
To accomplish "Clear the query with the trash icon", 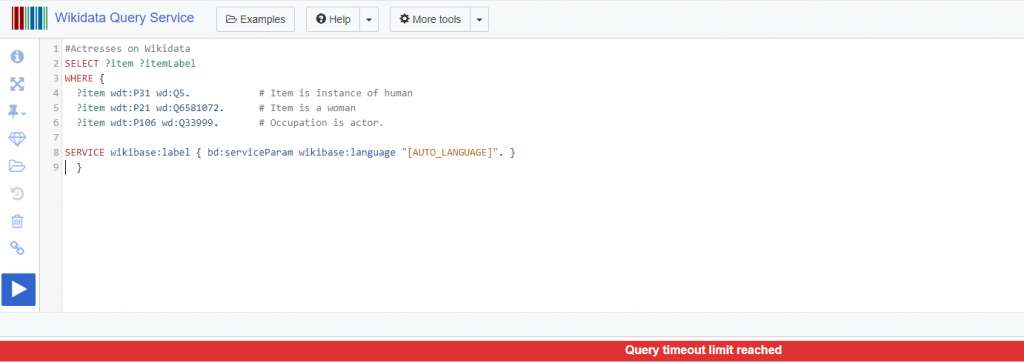I will coord(18,221).
